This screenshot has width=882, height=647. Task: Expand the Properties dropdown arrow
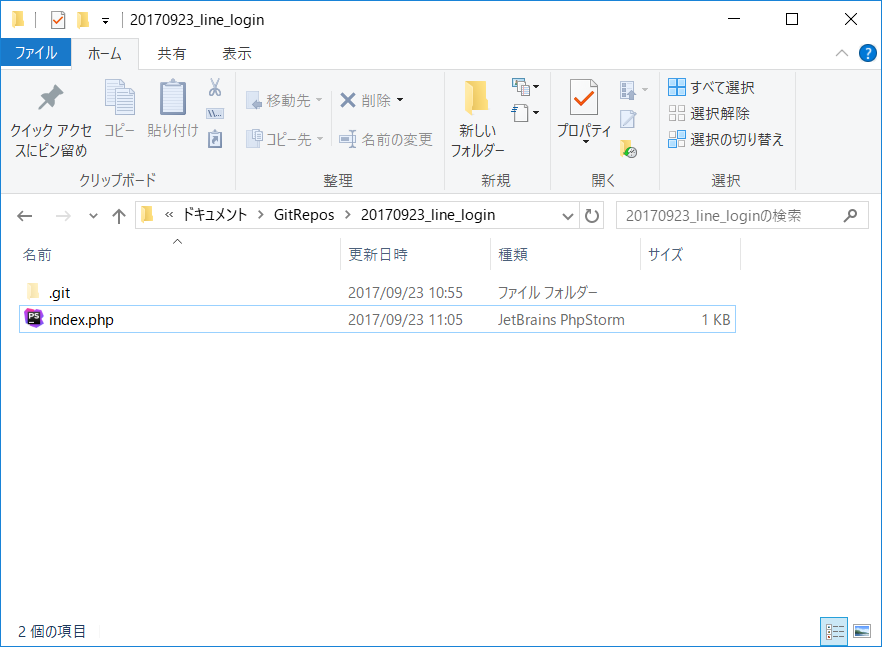tap(585, 141)
